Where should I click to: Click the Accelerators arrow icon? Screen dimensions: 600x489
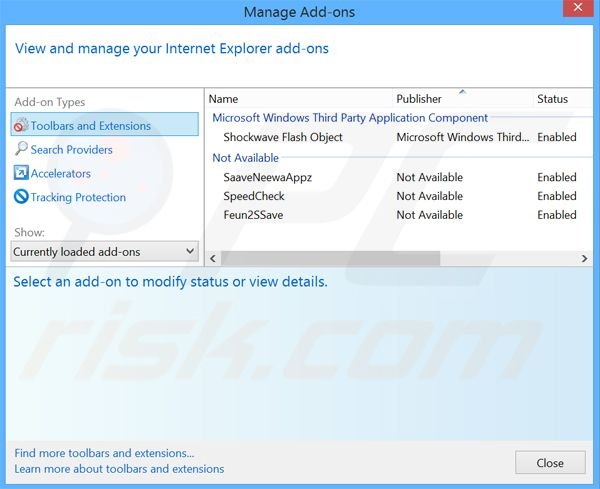(21, 173)
